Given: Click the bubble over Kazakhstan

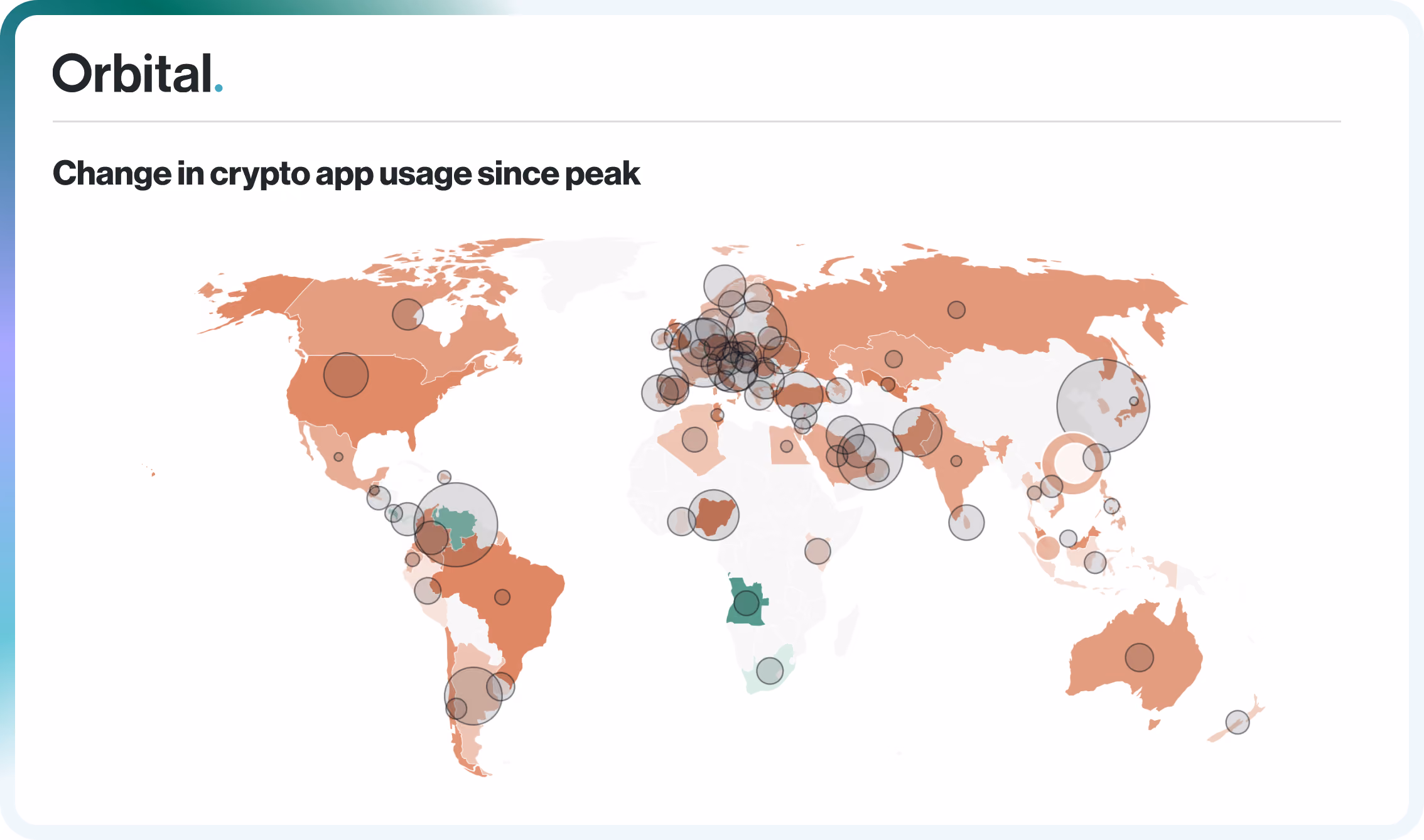Looking at the screenshot, I should pos(893,359).
